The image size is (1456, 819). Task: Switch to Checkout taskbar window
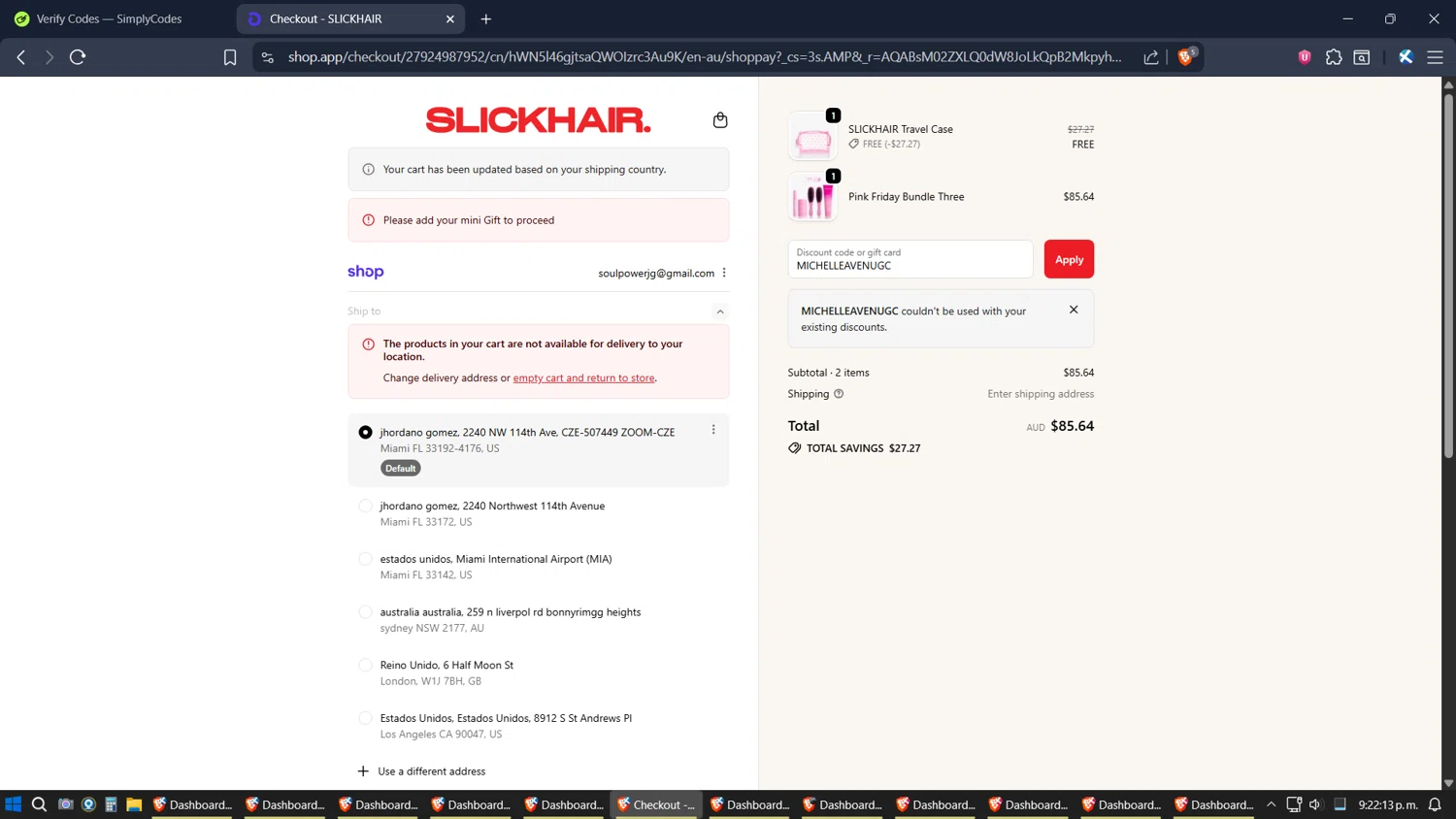656,804
